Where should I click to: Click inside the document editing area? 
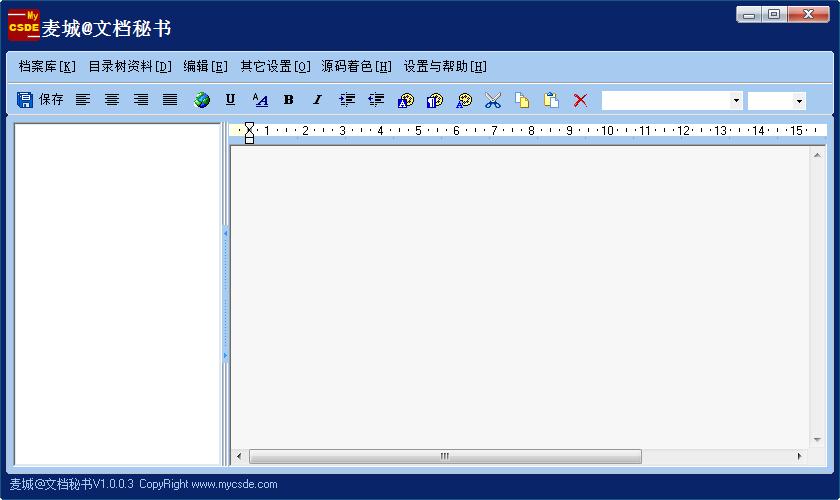(520, 297)
